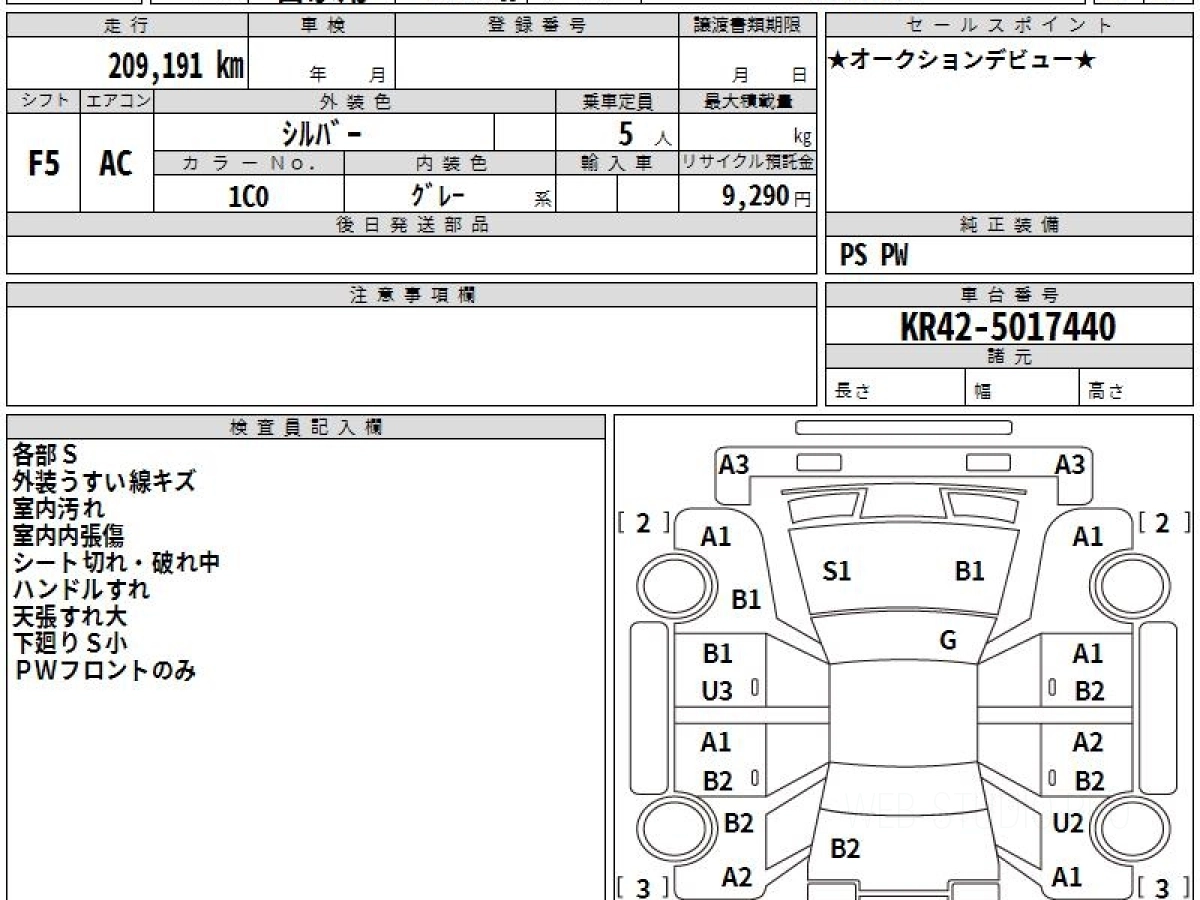
Task: Select the 幅 dimension label
Action: coord(983,392)
